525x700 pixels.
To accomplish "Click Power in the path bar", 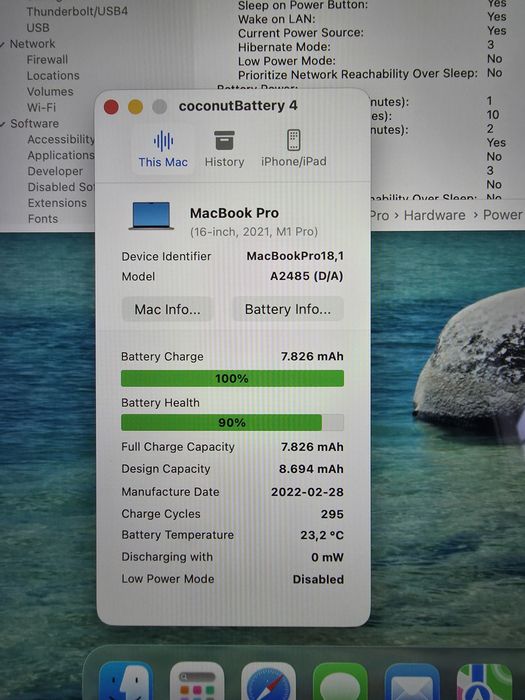I will [x=503, y=215].
